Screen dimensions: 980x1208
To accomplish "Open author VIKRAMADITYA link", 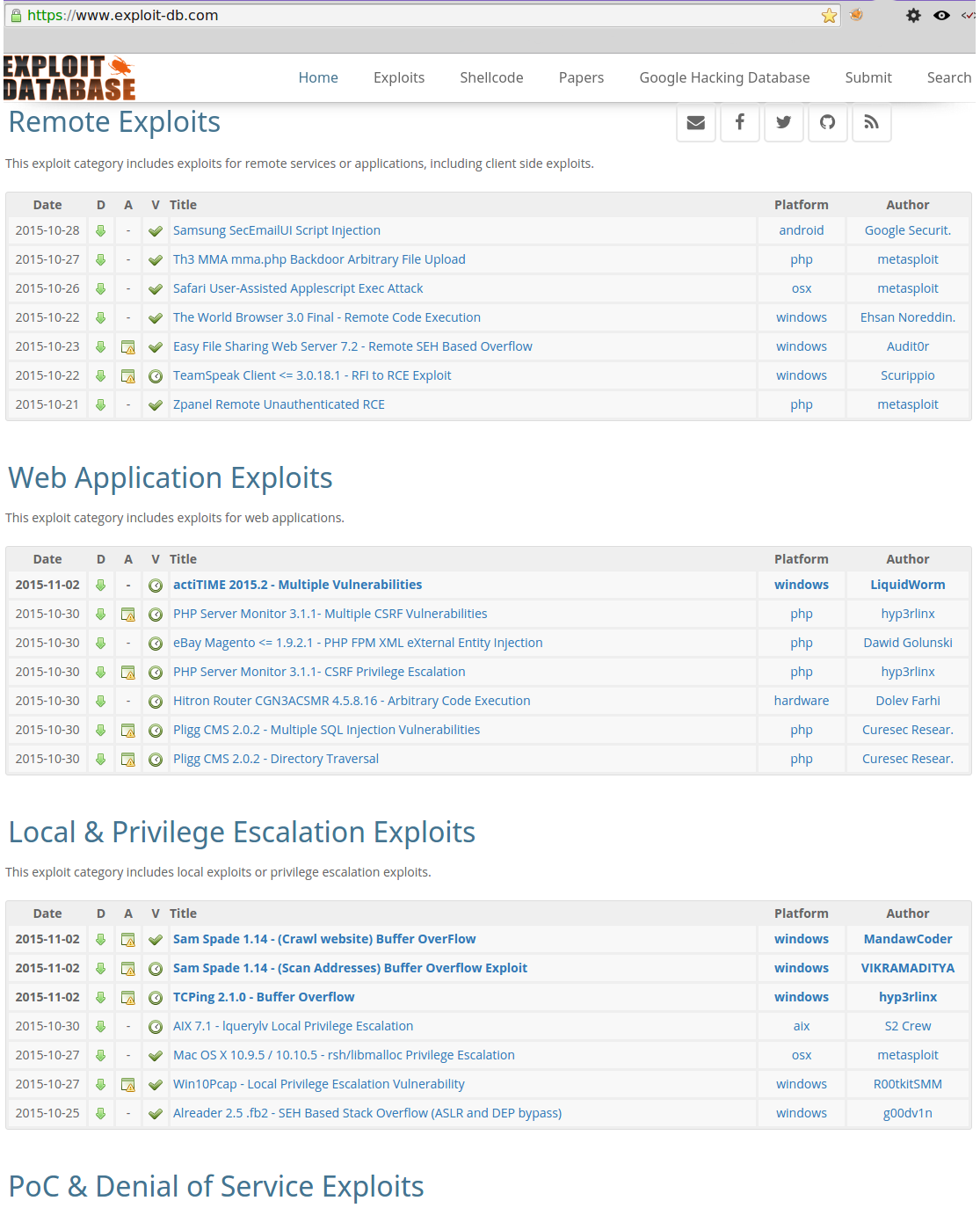I will tap(908, 968).
